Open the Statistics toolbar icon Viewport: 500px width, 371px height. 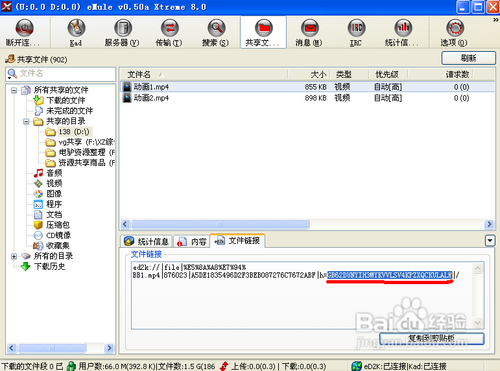point(403,28)
